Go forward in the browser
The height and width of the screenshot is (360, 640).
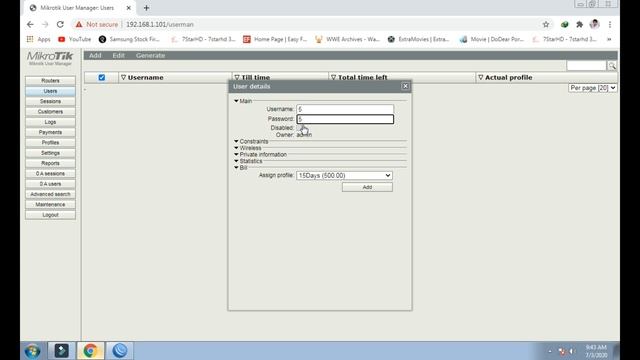45,24
